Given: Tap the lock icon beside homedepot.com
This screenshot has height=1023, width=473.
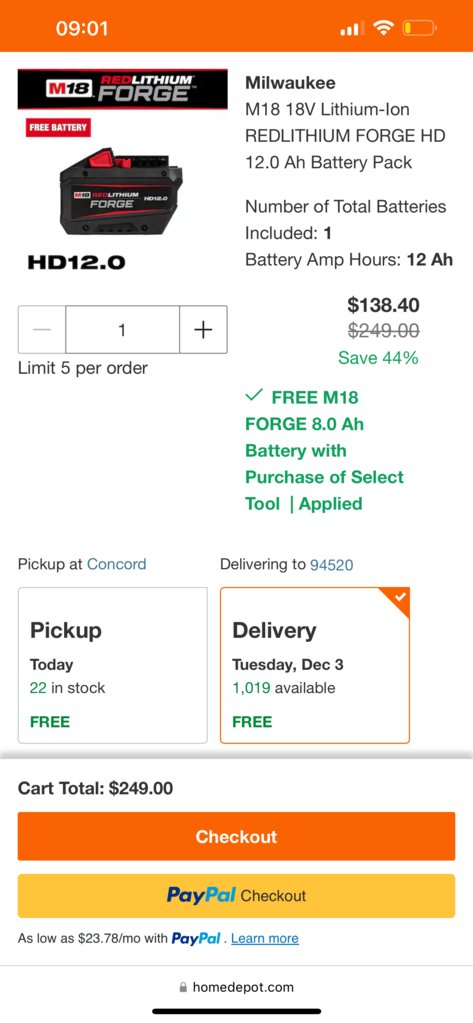Looking at the screenshot, I should pos(183,988).
